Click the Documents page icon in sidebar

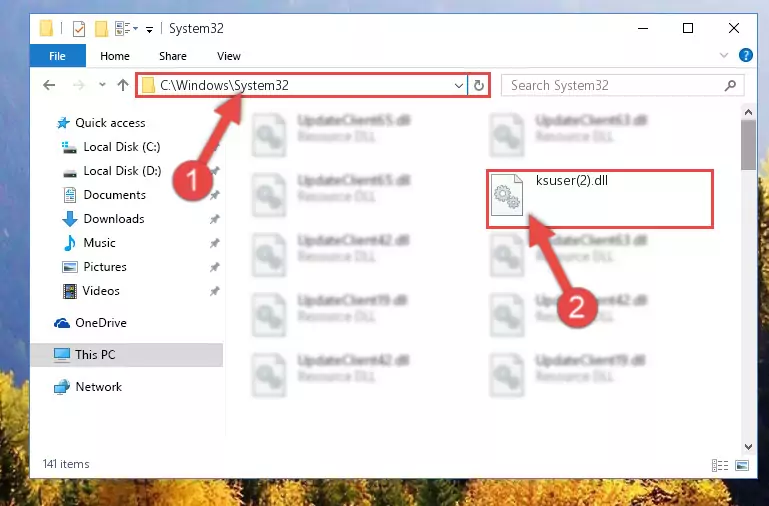[70, 195]
